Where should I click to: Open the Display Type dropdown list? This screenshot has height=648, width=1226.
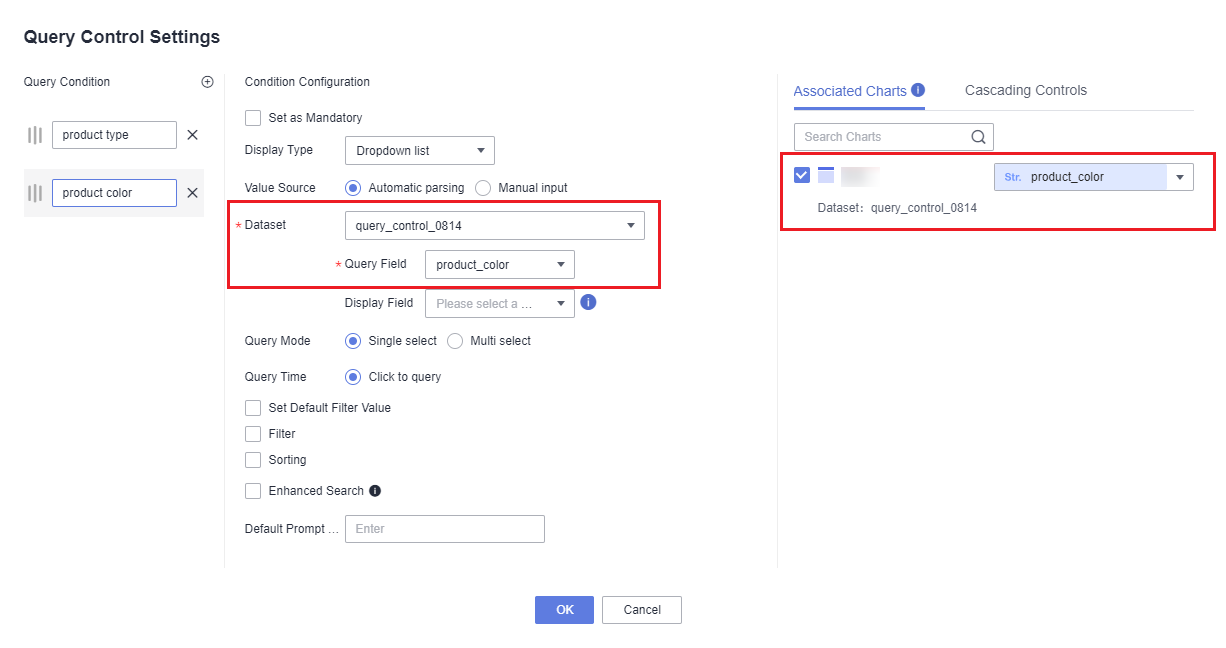click(x=419, y=151)
